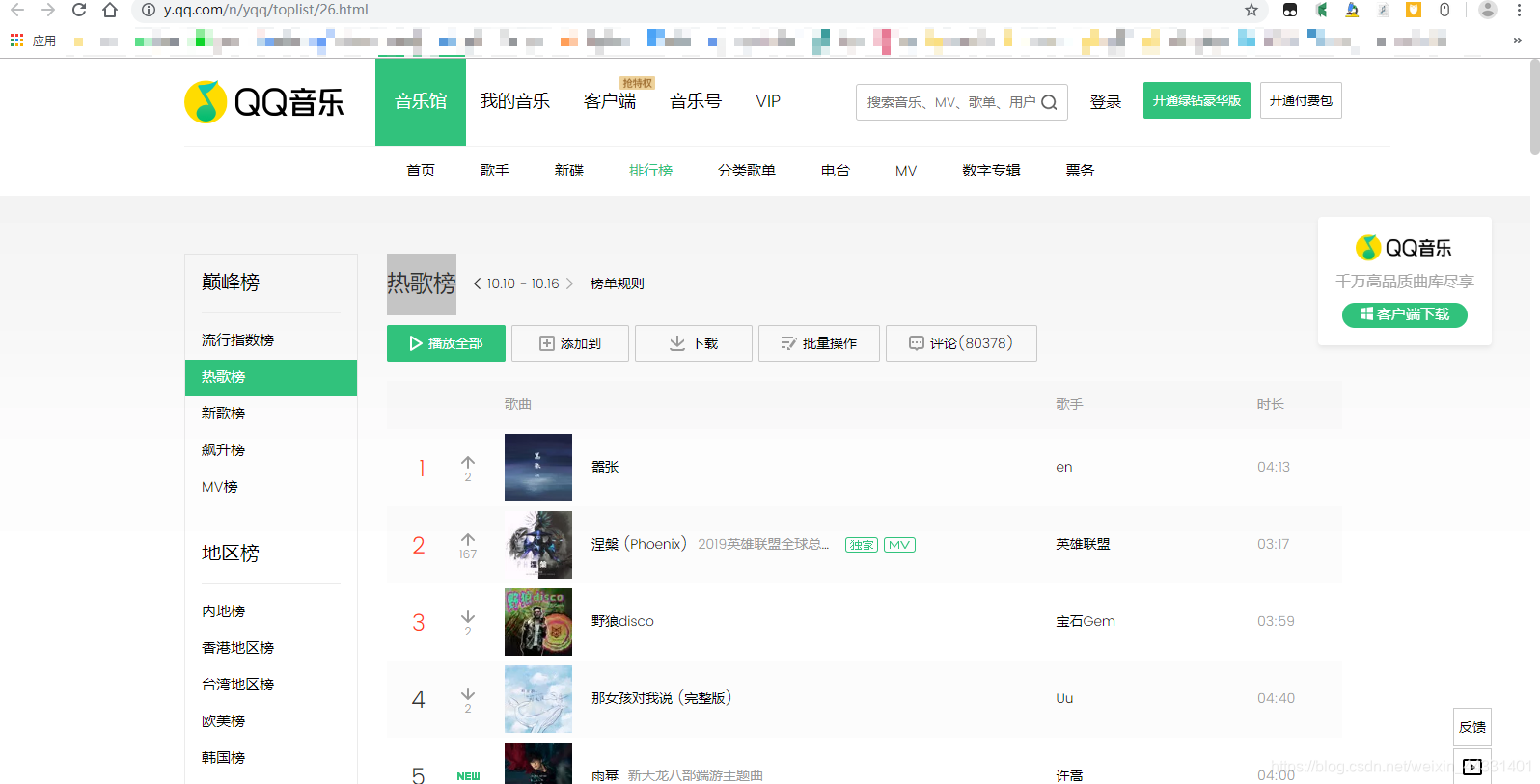Screen dimensions: 1540x784
Task: Go to 票务 in the sub navigation
Action: [1080, 171]
